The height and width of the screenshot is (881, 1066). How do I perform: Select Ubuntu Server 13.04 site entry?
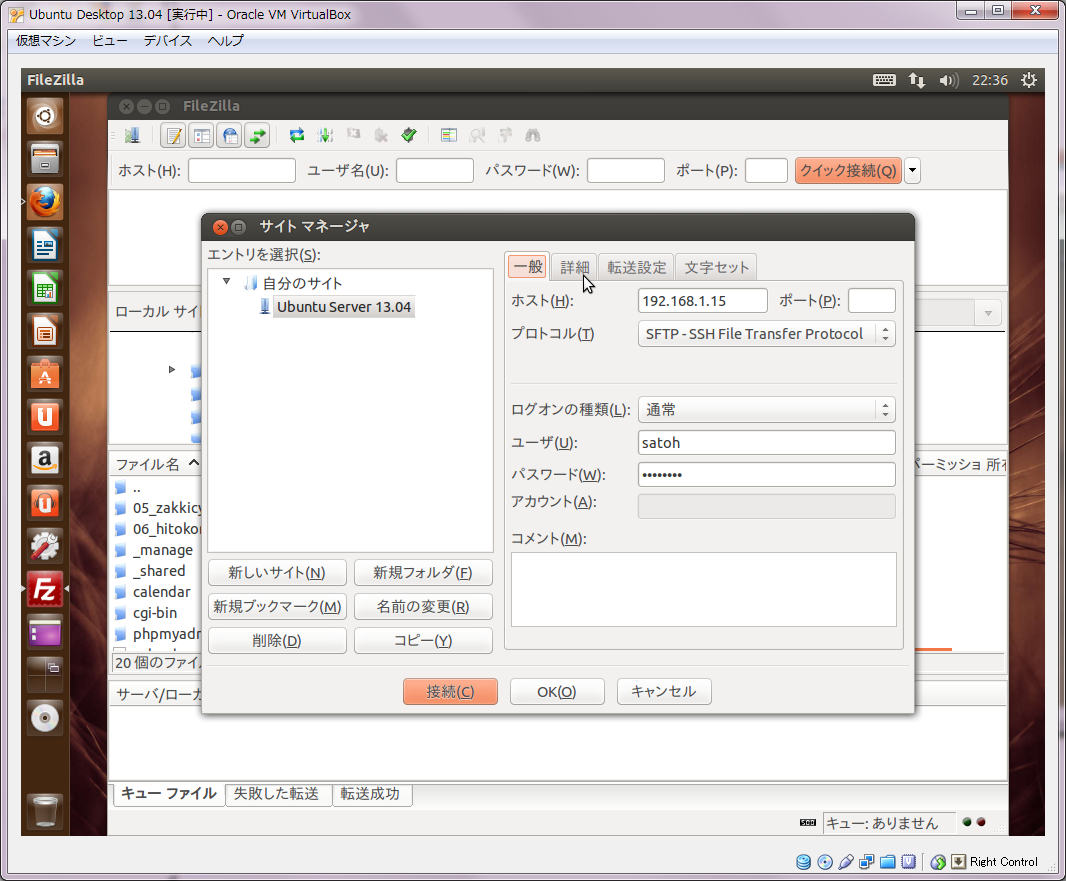[343, 307]
